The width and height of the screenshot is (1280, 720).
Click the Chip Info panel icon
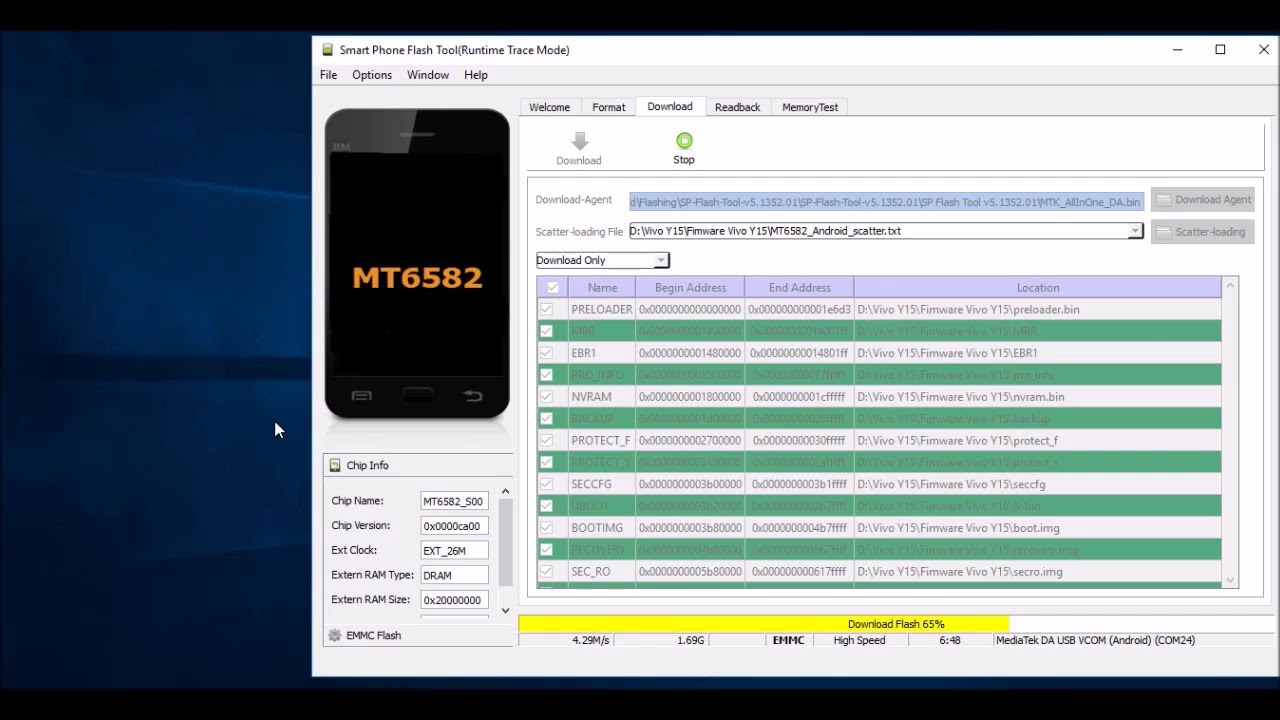click(335, 465)
